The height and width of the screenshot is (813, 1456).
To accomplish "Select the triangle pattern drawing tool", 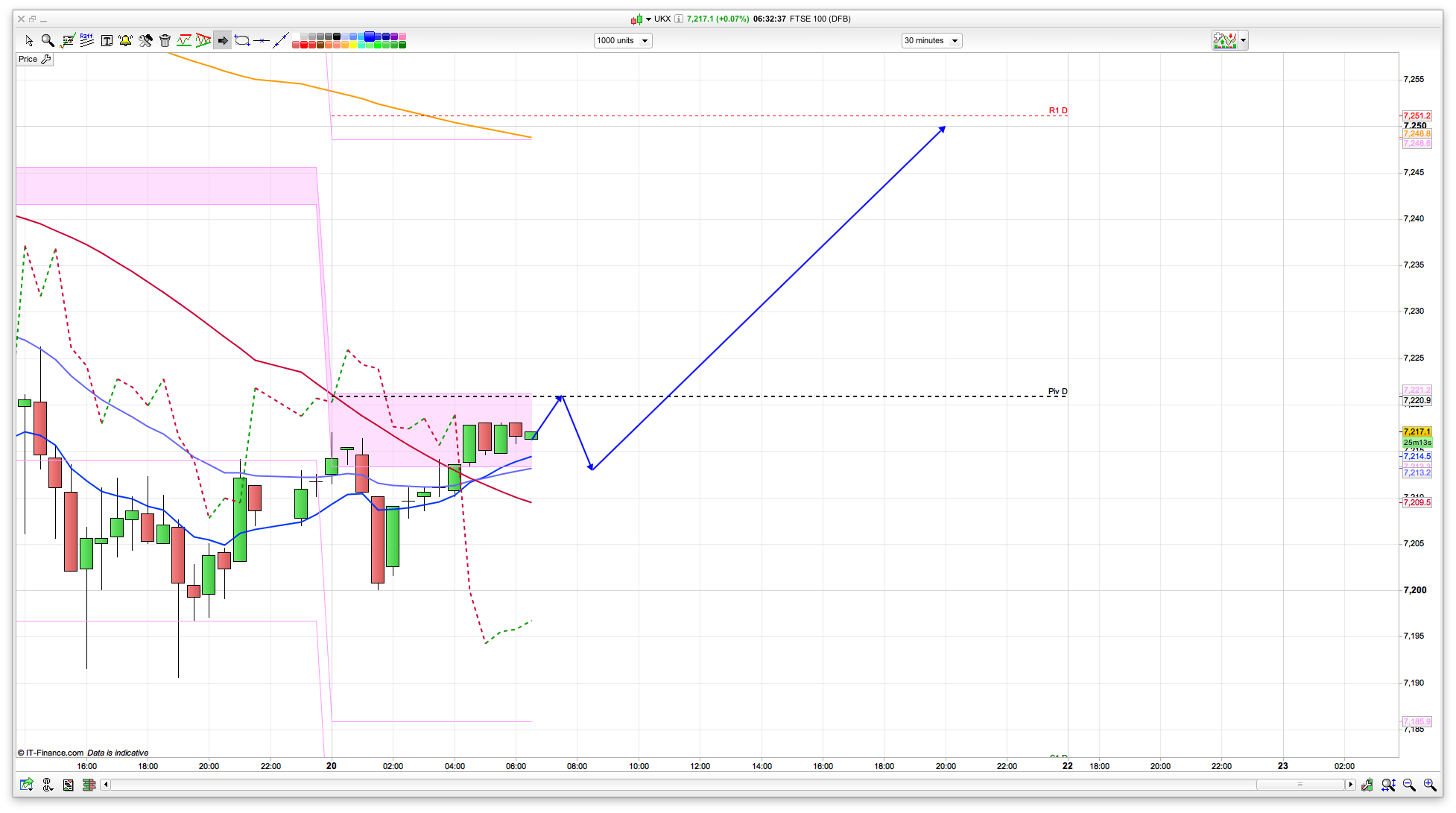I will coord(203,40).
